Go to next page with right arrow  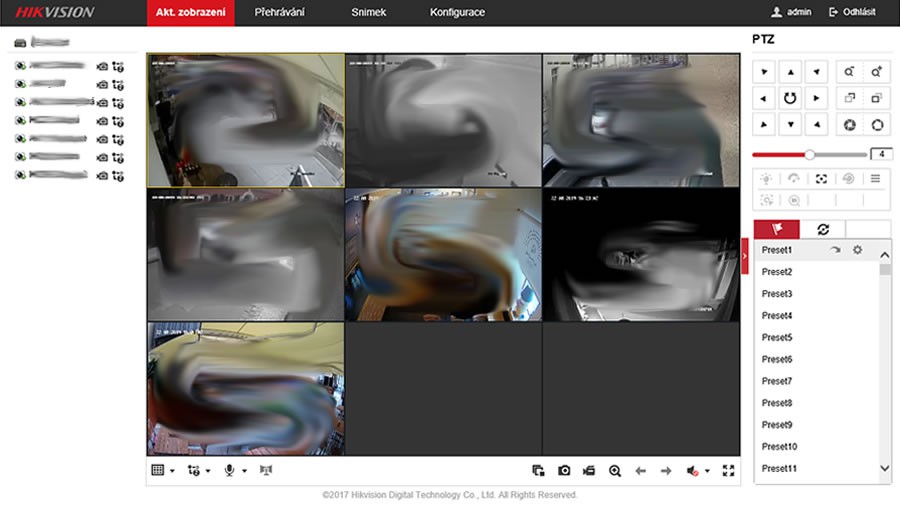coord(665,470)
